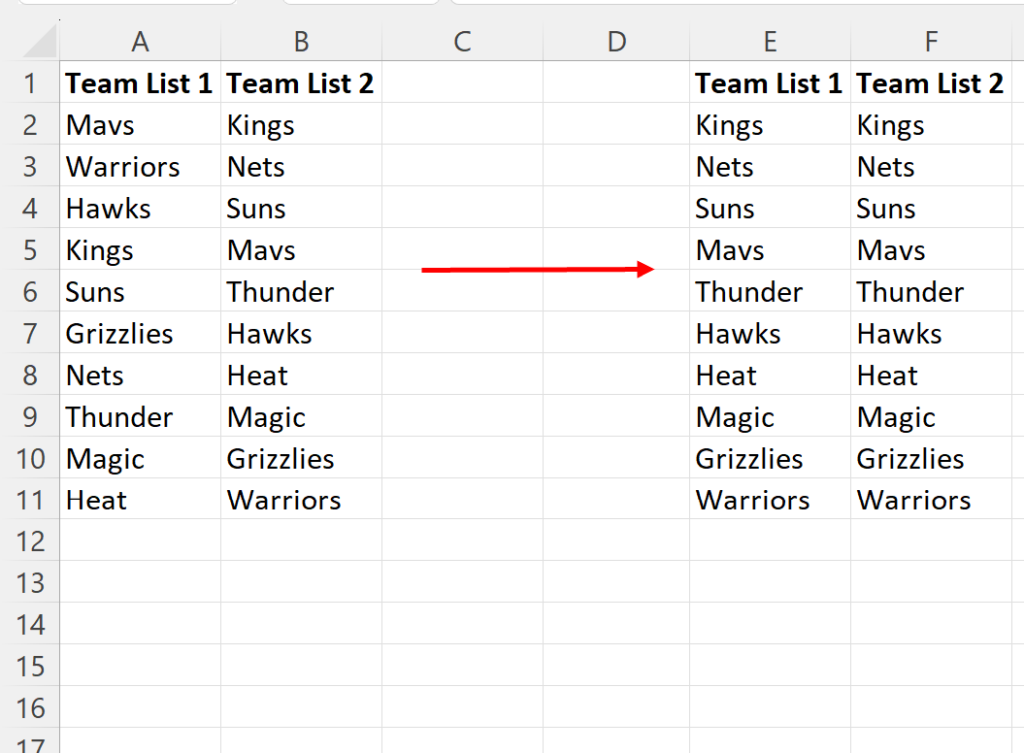Select column header E

[x=770, y=40]
